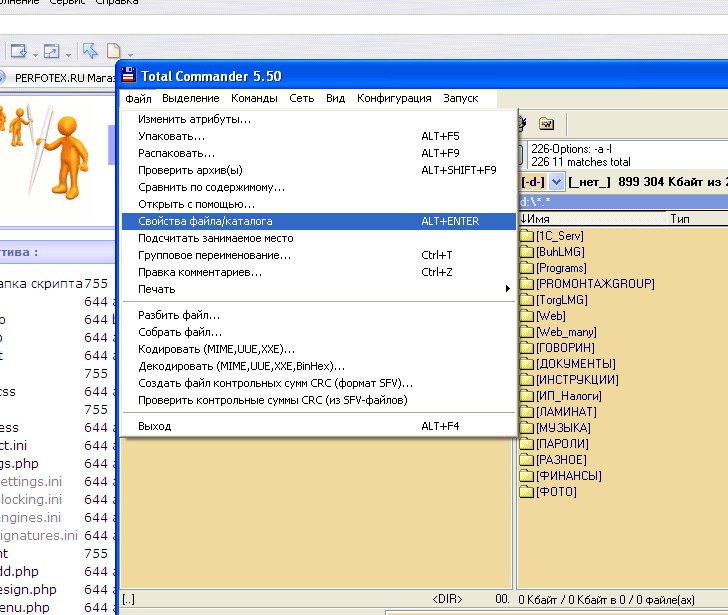Click the [Programs] folder icon
The width and height of the screenshot is (728, 615).
526,268
